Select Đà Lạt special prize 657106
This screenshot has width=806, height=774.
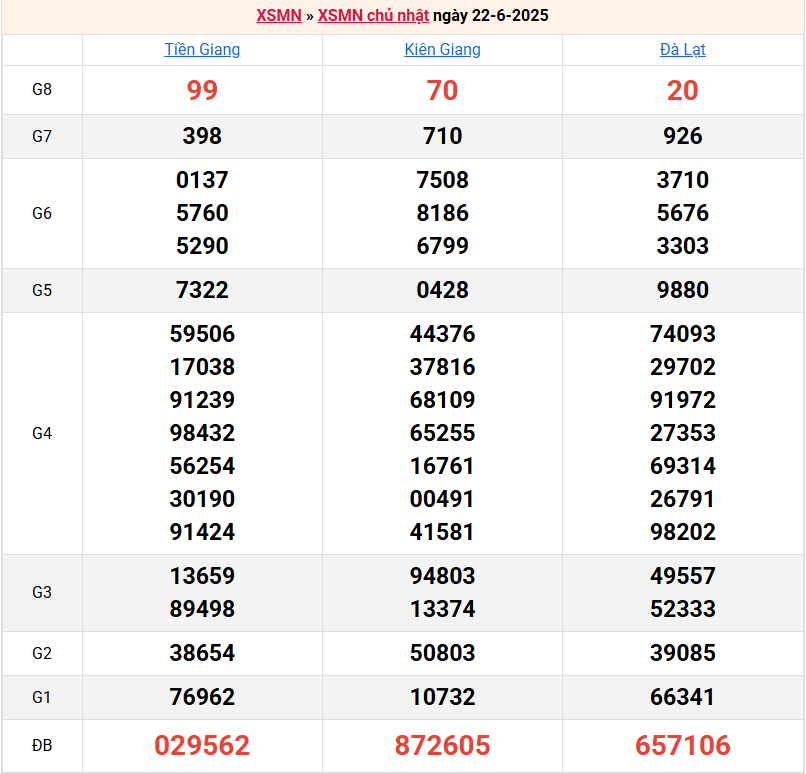[x=683, y=745]
